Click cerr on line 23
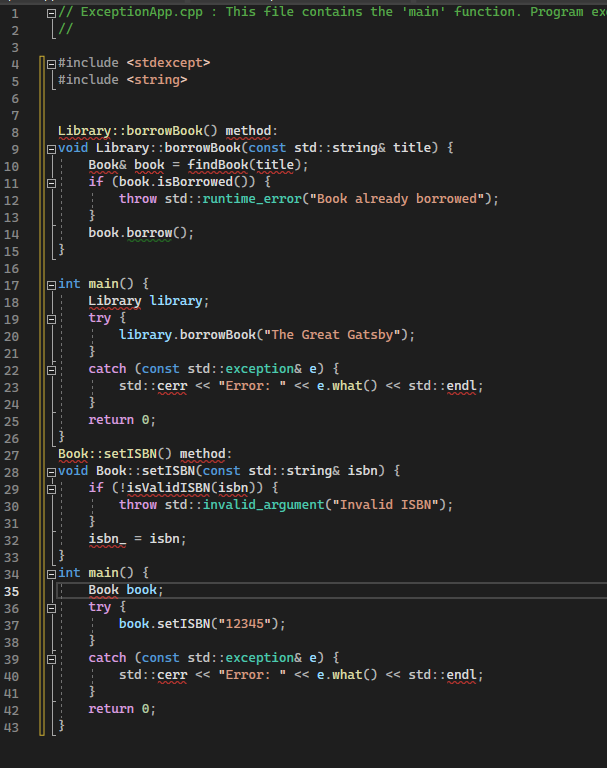 click(172, 386)
